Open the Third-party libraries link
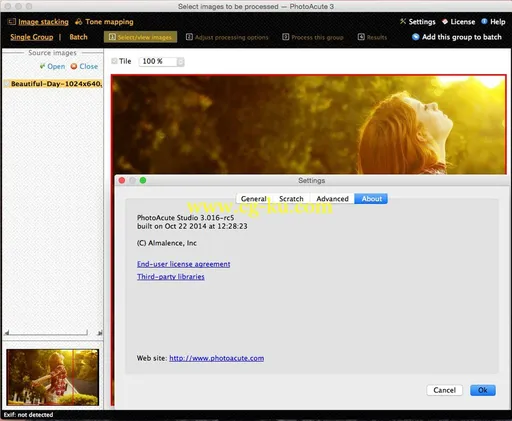The width and height of the screenshot is (512, 421). pos(171,277)
